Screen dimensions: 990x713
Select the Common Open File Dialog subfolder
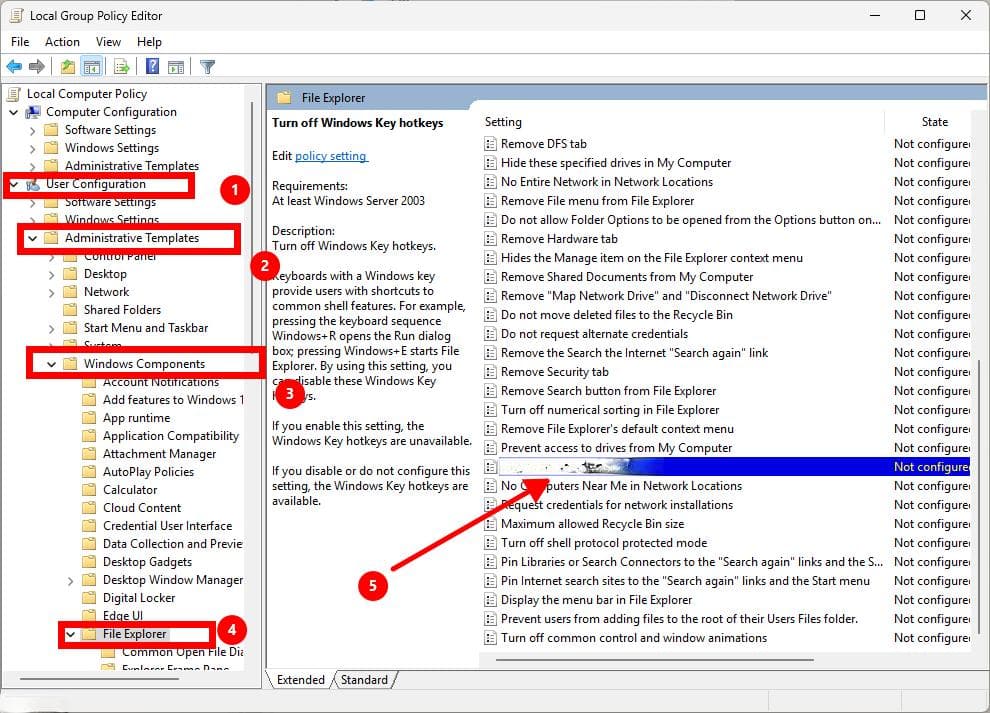tap(182, 652)
